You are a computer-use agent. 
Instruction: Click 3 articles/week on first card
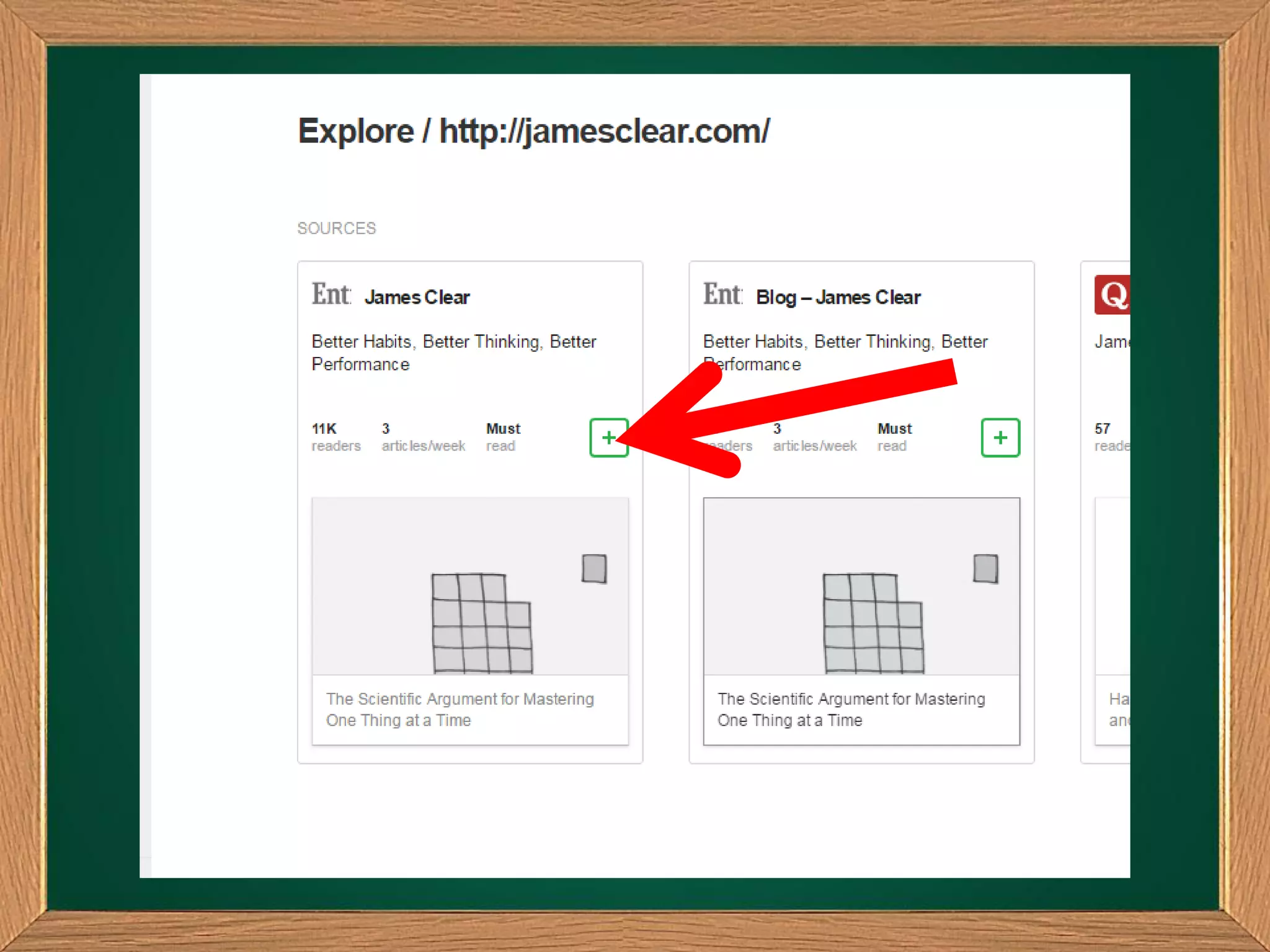[423, 437]
